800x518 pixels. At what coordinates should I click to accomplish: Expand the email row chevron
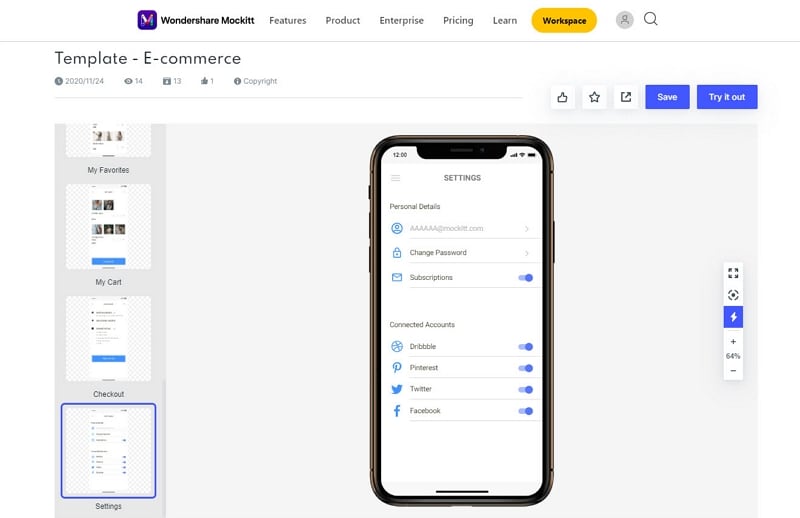click(x=527, y=229)
